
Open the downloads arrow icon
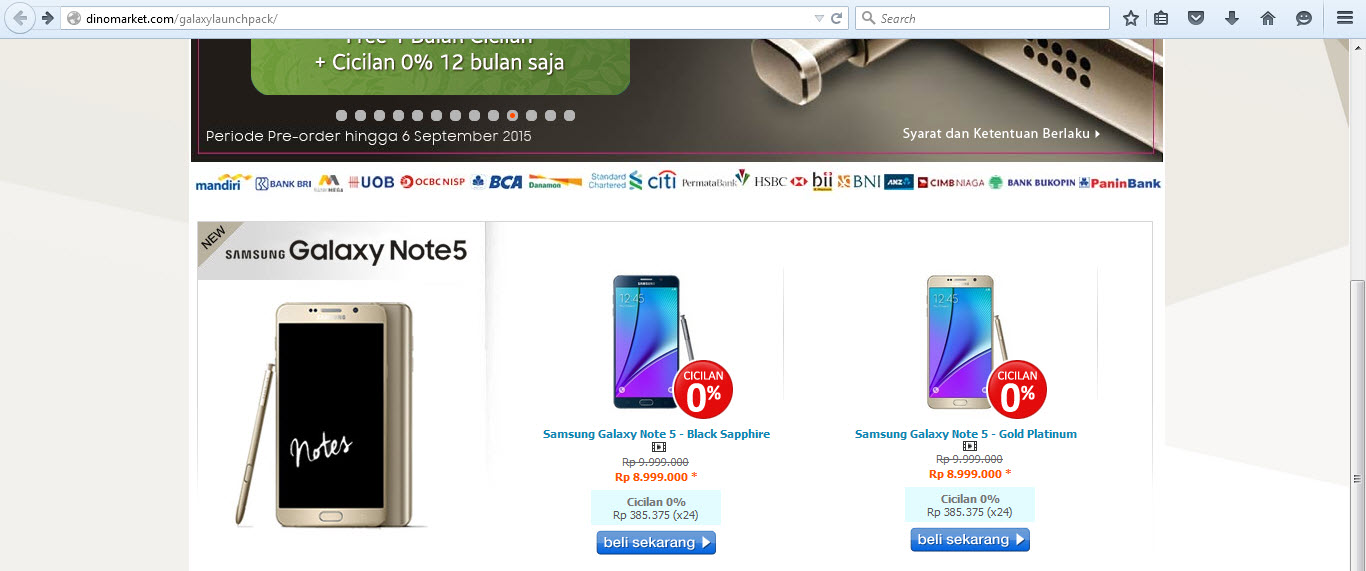click(x=1232, y=18)
